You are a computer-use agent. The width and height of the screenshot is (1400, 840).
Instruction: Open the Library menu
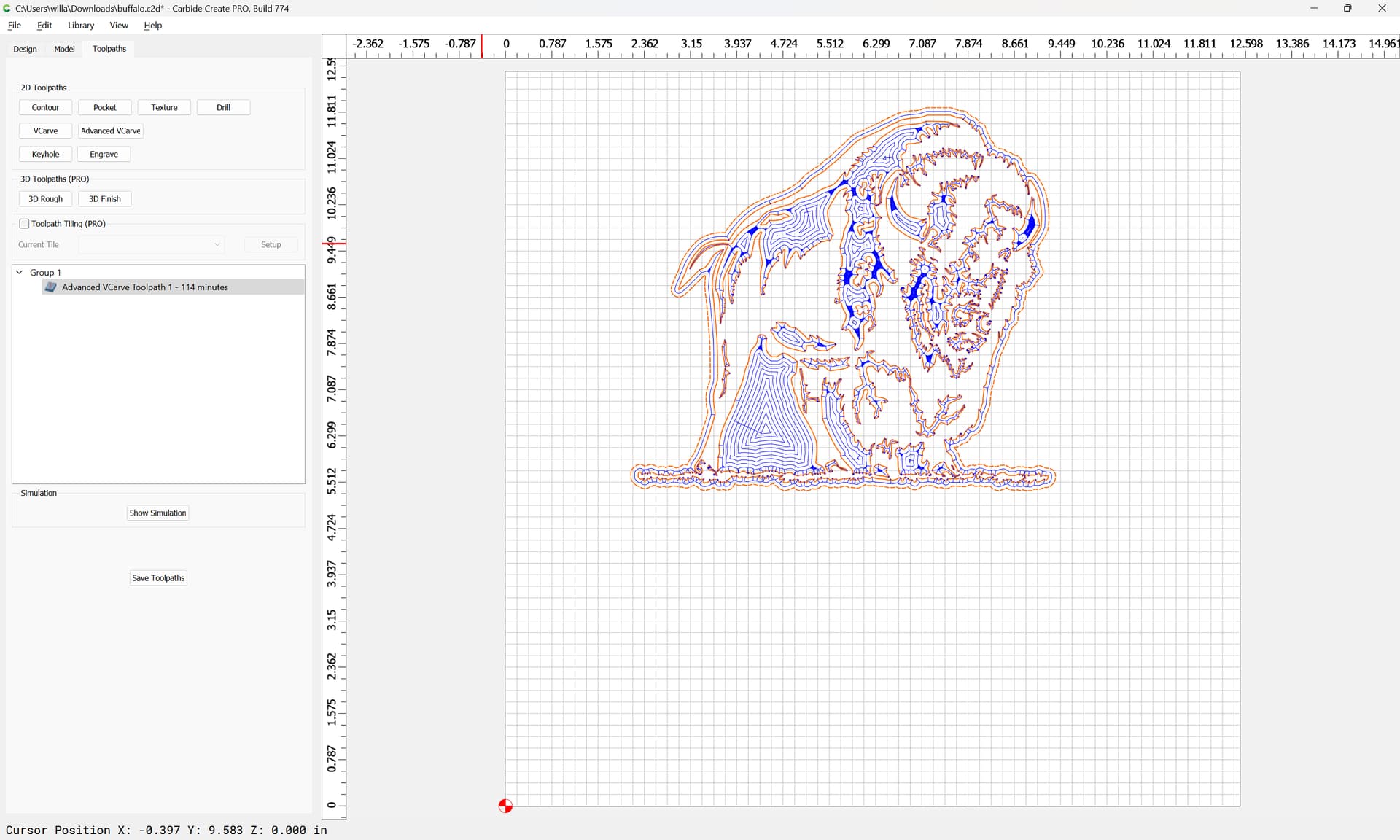(x=81, y=25)
